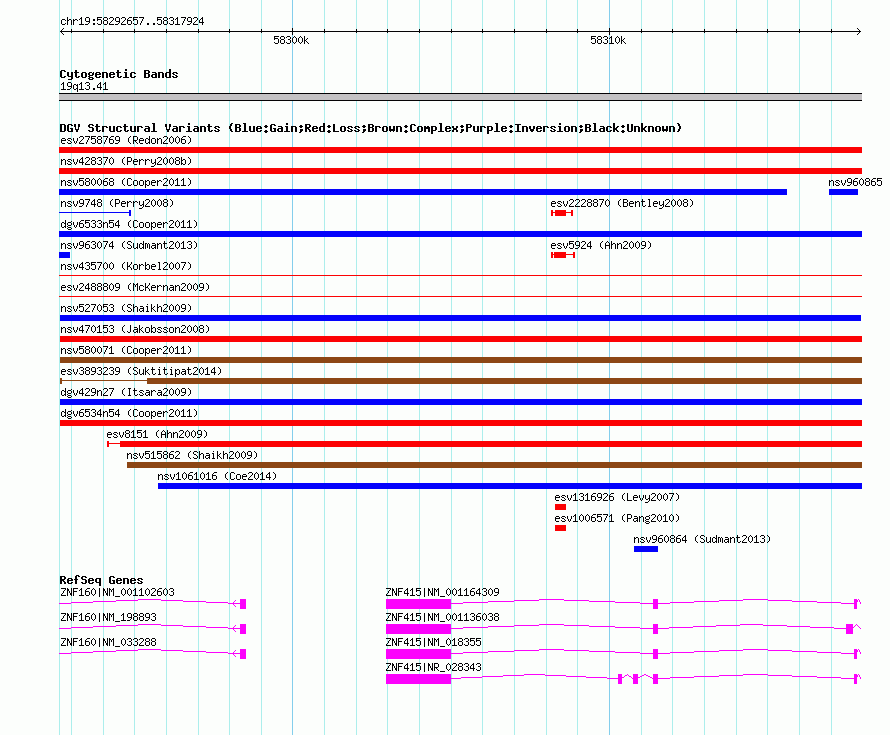
Task: Click the Cytogenetic Bands track title
Action: (119, 74)
